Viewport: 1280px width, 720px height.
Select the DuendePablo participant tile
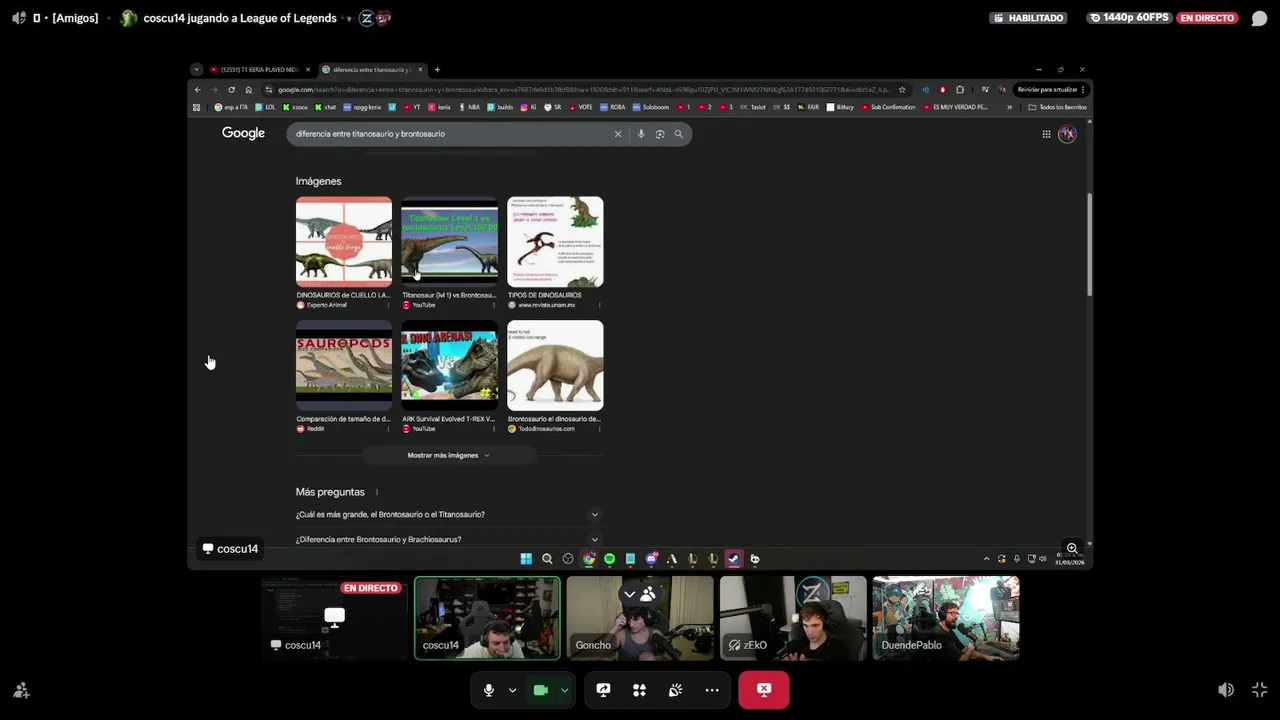[946, 618]
